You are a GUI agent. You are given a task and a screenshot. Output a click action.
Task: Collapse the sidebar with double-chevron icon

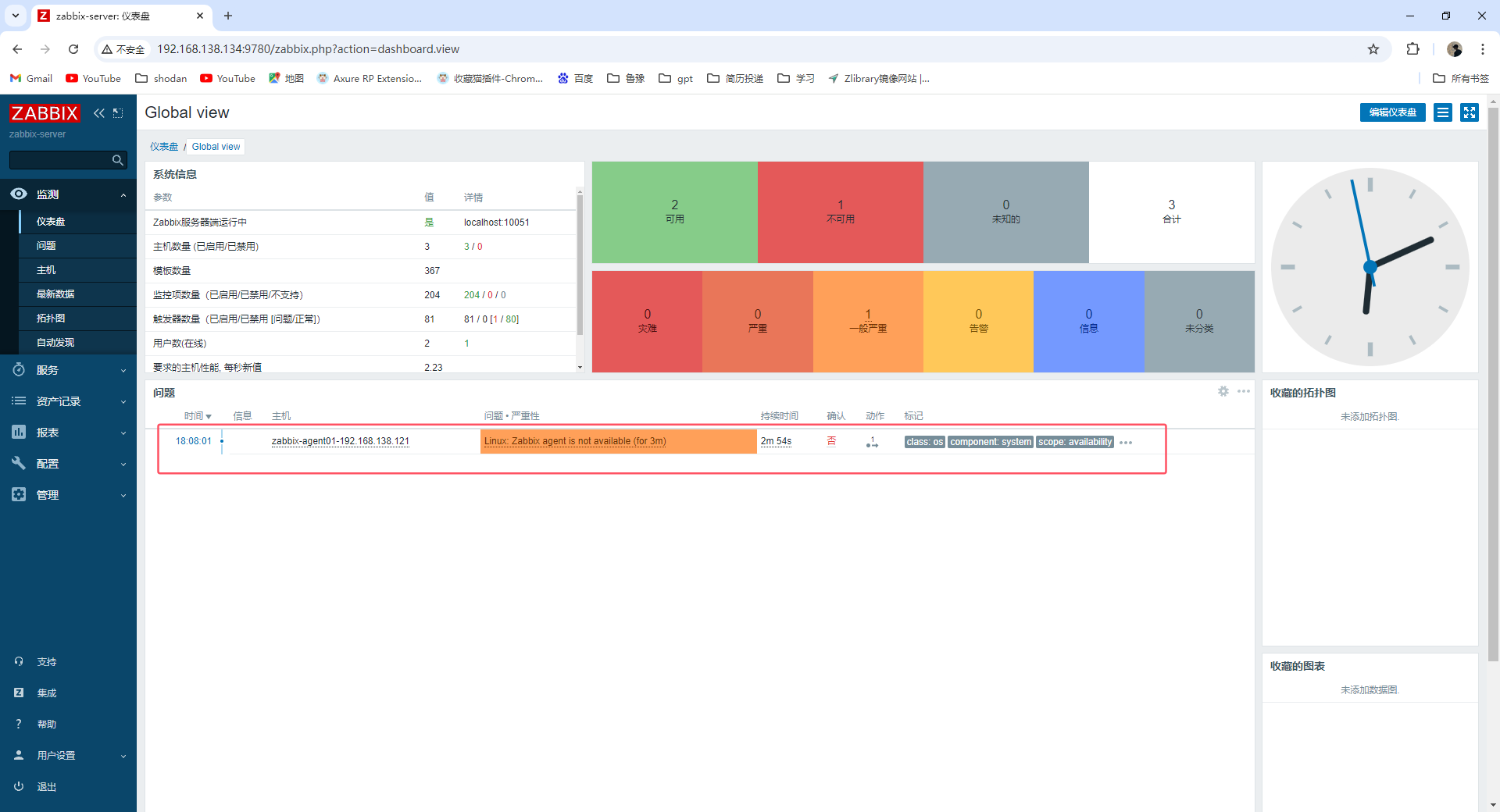click(99, 113)
